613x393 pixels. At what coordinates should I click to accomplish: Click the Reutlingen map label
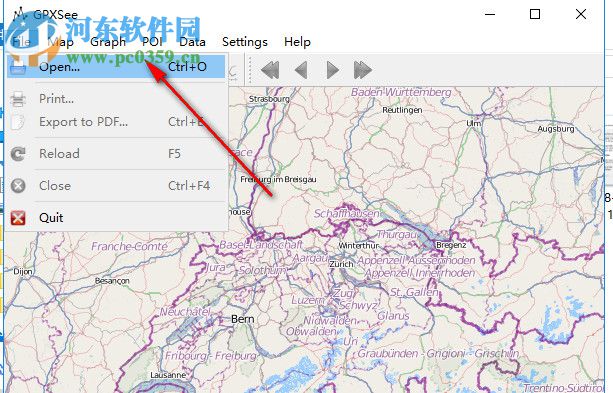(x=402, y=110)
